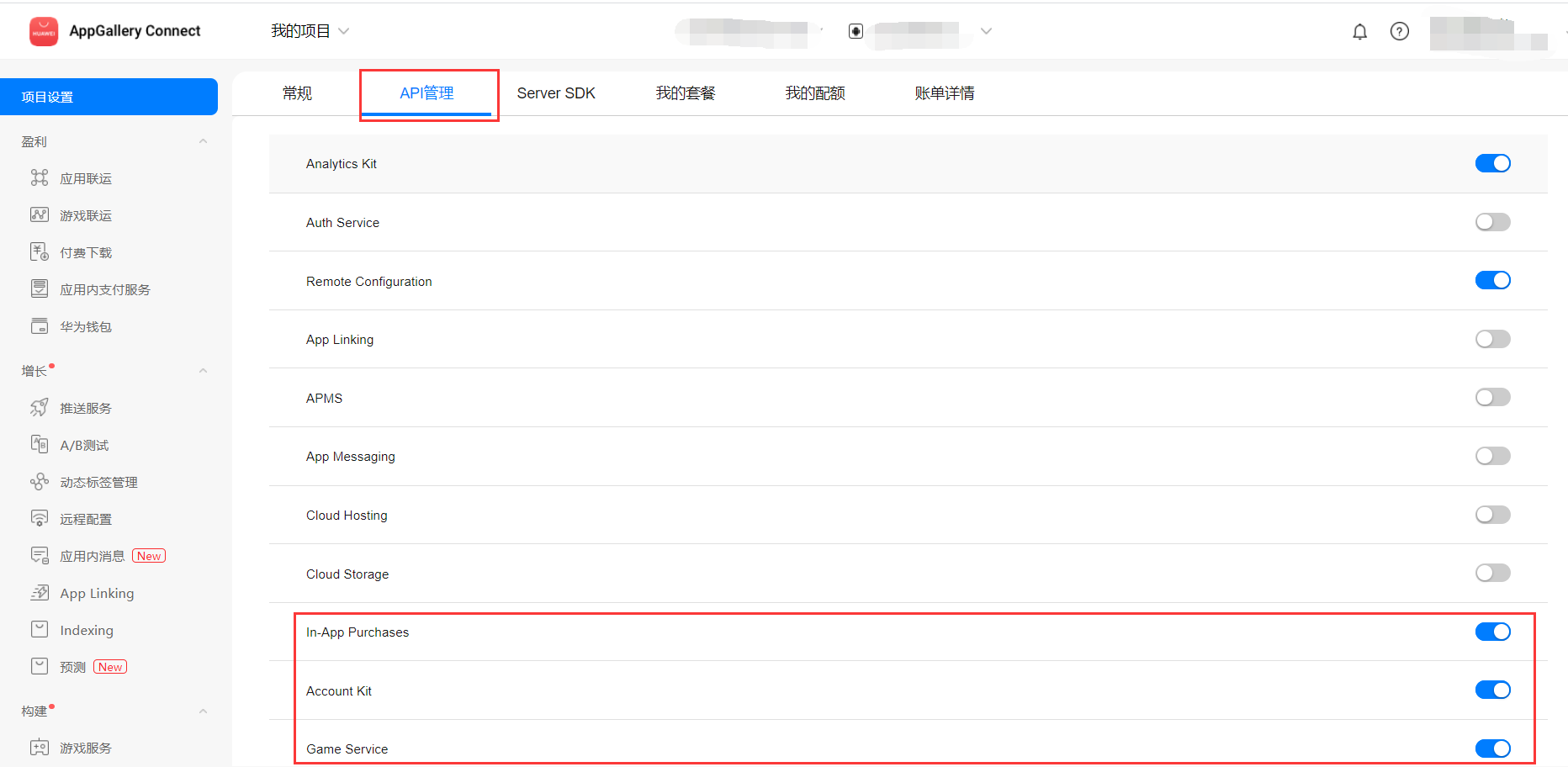Click the 游戏联运 sidebar icon
This screenshot has height=767, width=1568.
(x=40, y=214)
